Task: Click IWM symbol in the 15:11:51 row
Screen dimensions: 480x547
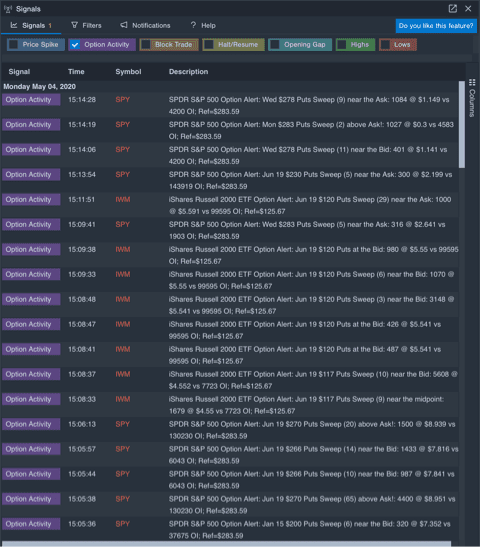Action: pos(123,200)
